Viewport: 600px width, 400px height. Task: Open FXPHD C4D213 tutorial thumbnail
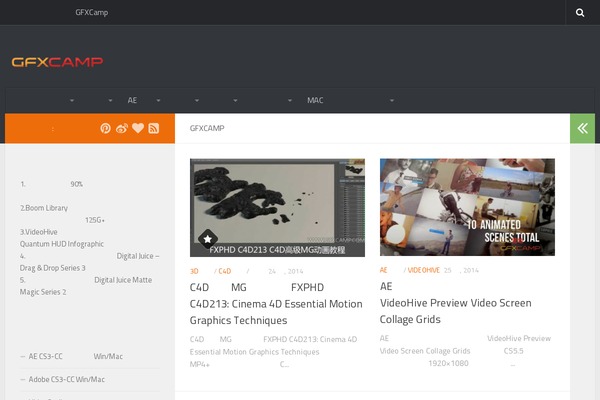click(277, 207)
